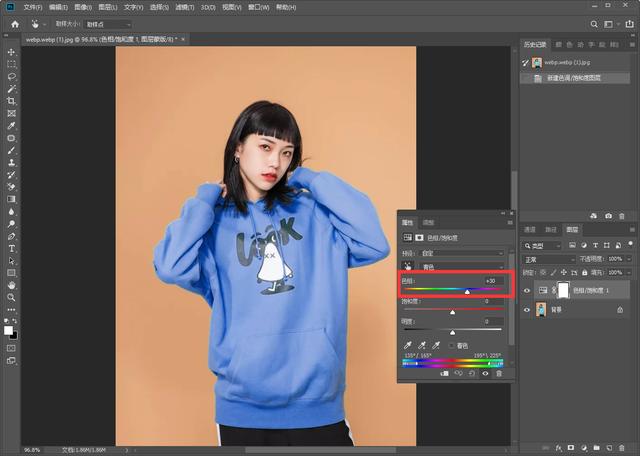Click the Home icon in options bar
Screen dimensions: 640x456
coord(15,24)
